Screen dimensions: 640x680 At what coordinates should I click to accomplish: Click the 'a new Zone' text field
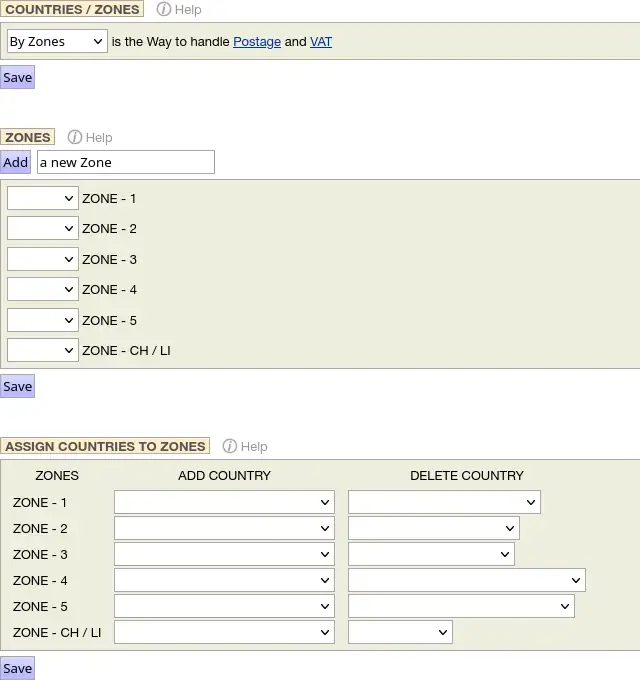[125, 162]
